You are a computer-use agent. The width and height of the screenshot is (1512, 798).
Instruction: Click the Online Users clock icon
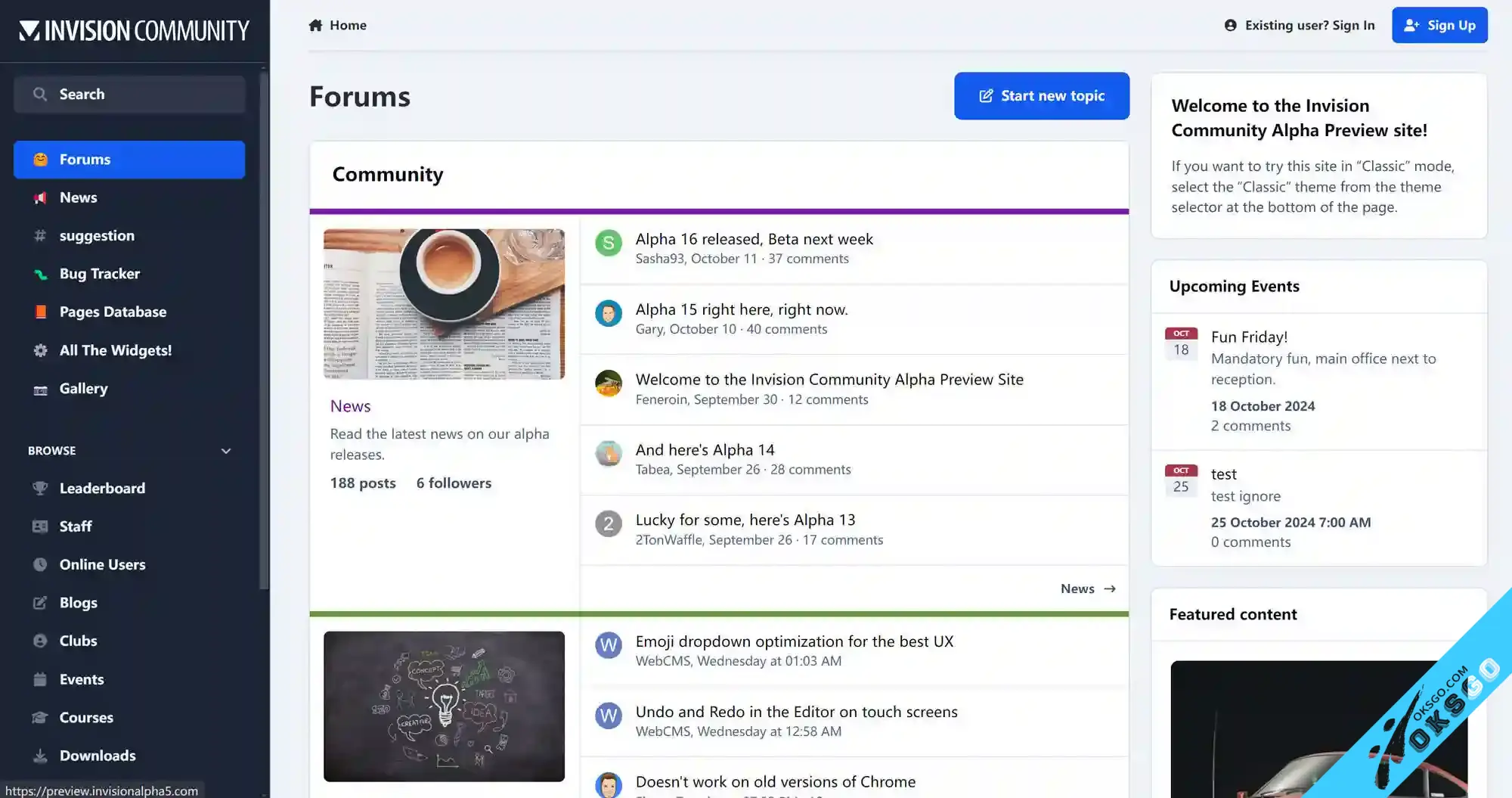(40, 564)
